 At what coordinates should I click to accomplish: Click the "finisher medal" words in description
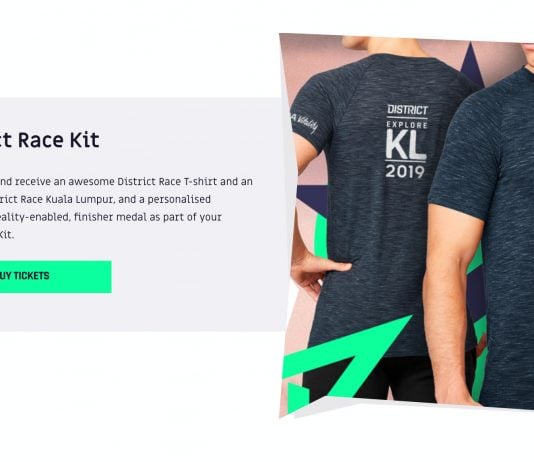tap(110, 217)
